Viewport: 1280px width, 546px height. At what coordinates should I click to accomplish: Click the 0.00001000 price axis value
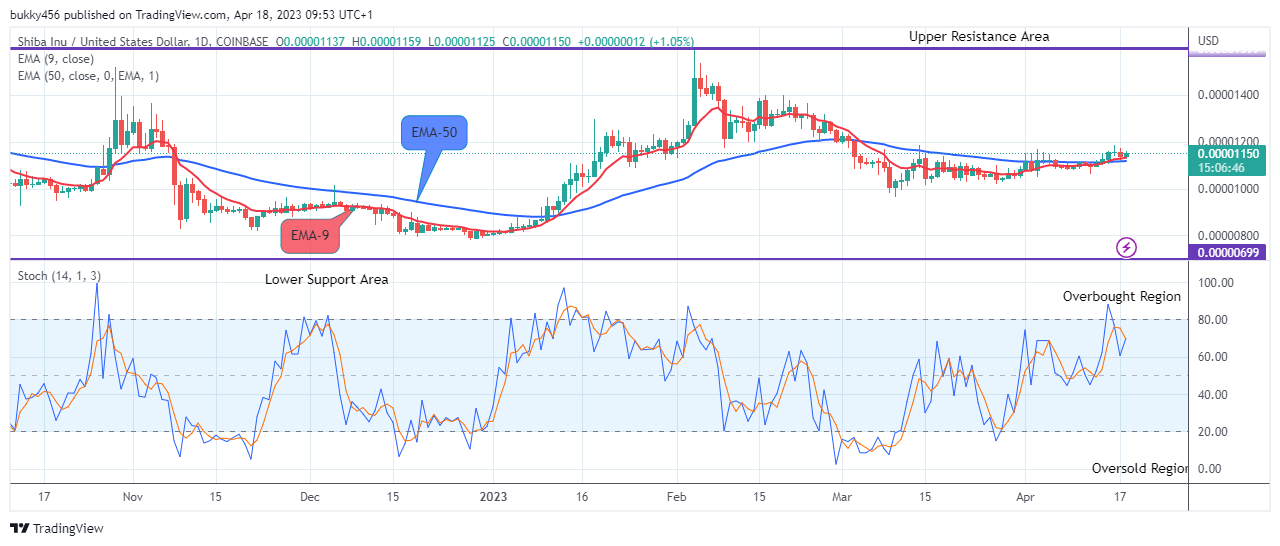click(x=1230, y=189)
